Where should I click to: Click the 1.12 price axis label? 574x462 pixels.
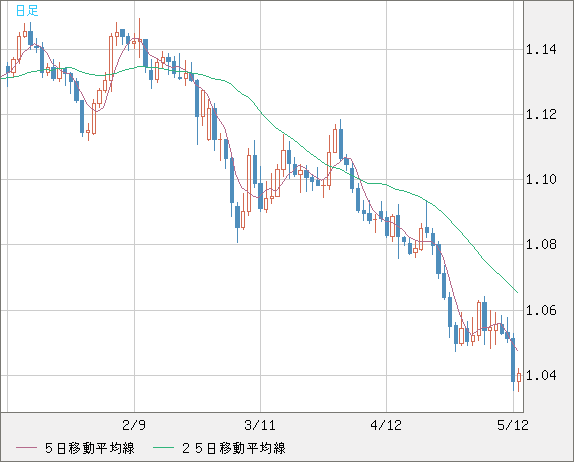[x=541, y=115]
